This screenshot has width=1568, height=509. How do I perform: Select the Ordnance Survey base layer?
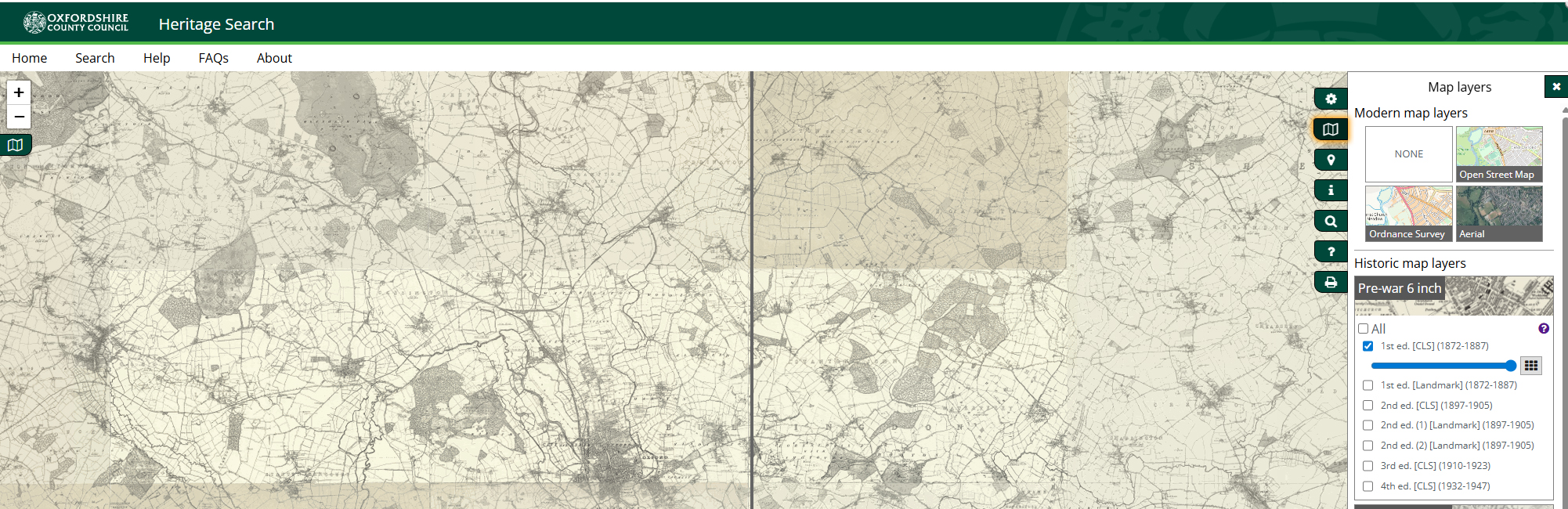[1408, 214]
